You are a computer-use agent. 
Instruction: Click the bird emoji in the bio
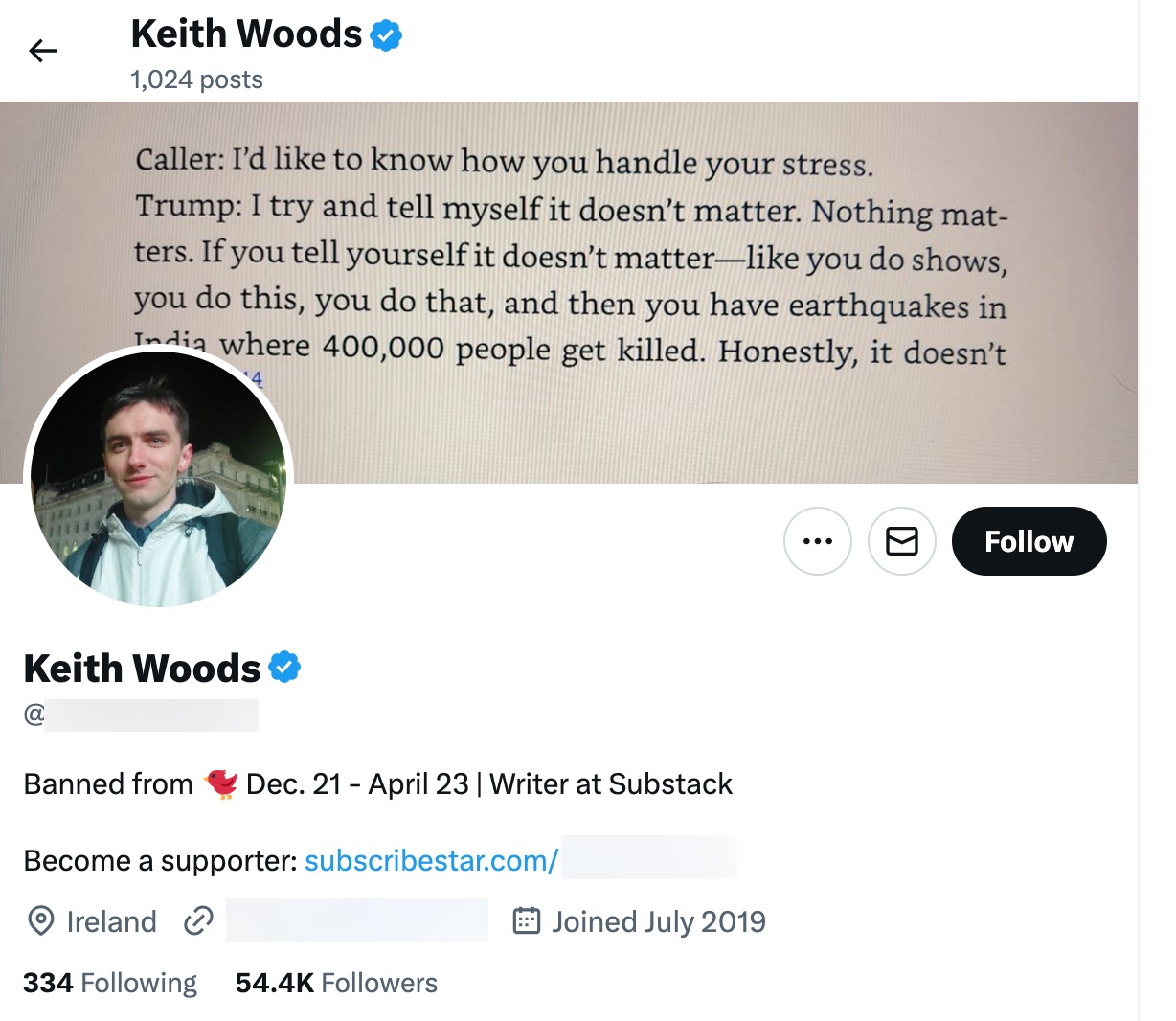pos(221,783)
